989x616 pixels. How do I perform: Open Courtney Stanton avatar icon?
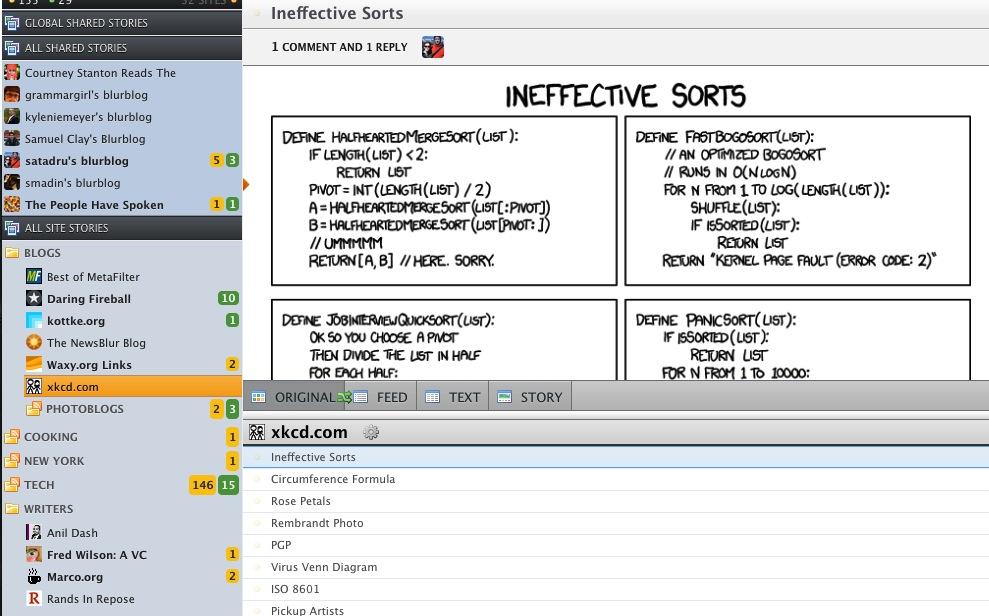(x=12, y=73)
